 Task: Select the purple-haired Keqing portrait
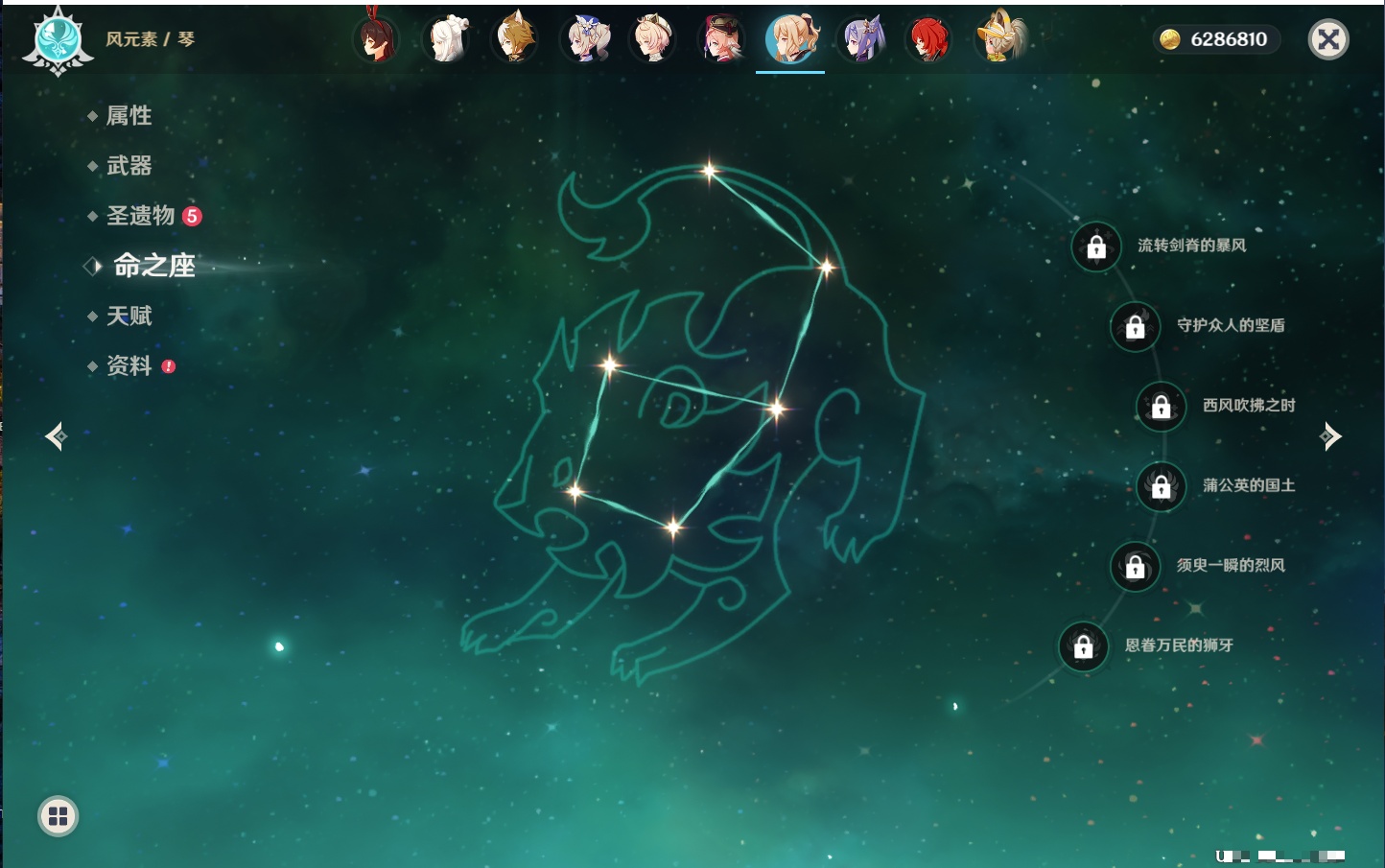[860, 38]
